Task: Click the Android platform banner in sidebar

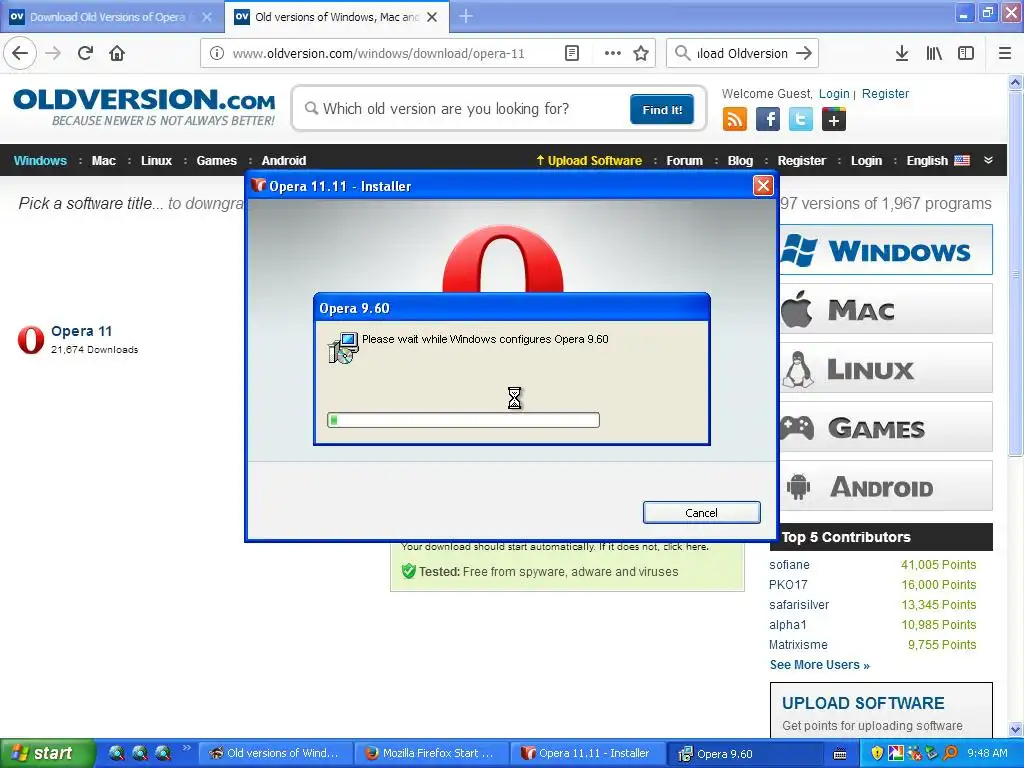Action: click(886, 486)
